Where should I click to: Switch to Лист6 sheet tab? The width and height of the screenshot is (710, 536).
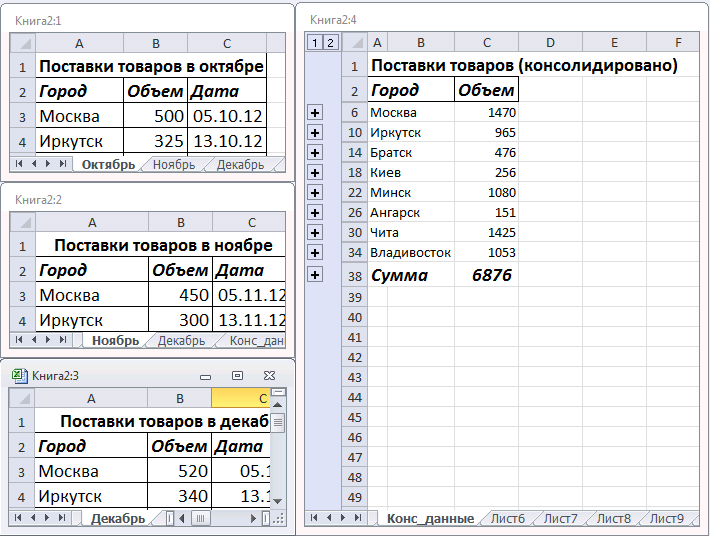pos(508,518)
